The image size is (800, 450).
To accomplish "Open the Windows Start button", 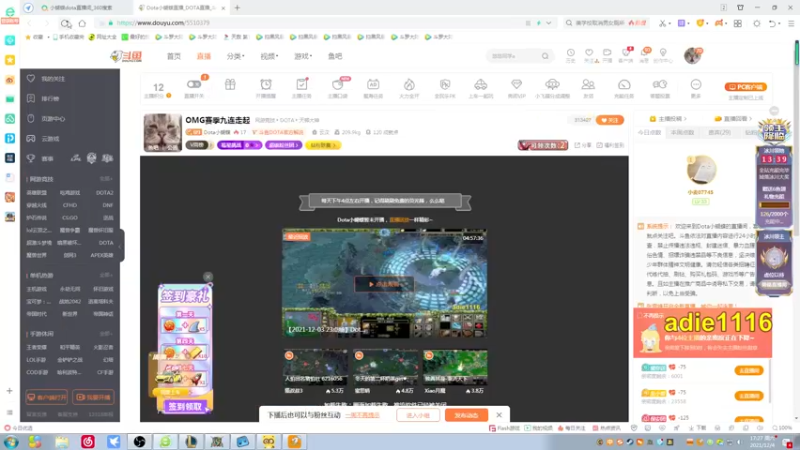I will pos(11,441).
